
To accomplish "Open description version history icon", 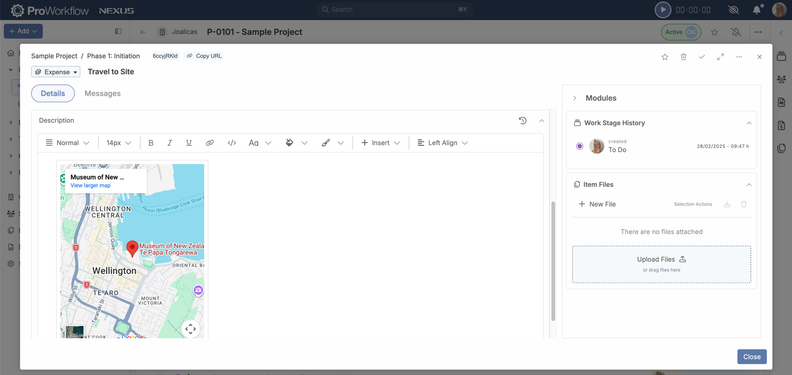I will click(x=523, y=121).
